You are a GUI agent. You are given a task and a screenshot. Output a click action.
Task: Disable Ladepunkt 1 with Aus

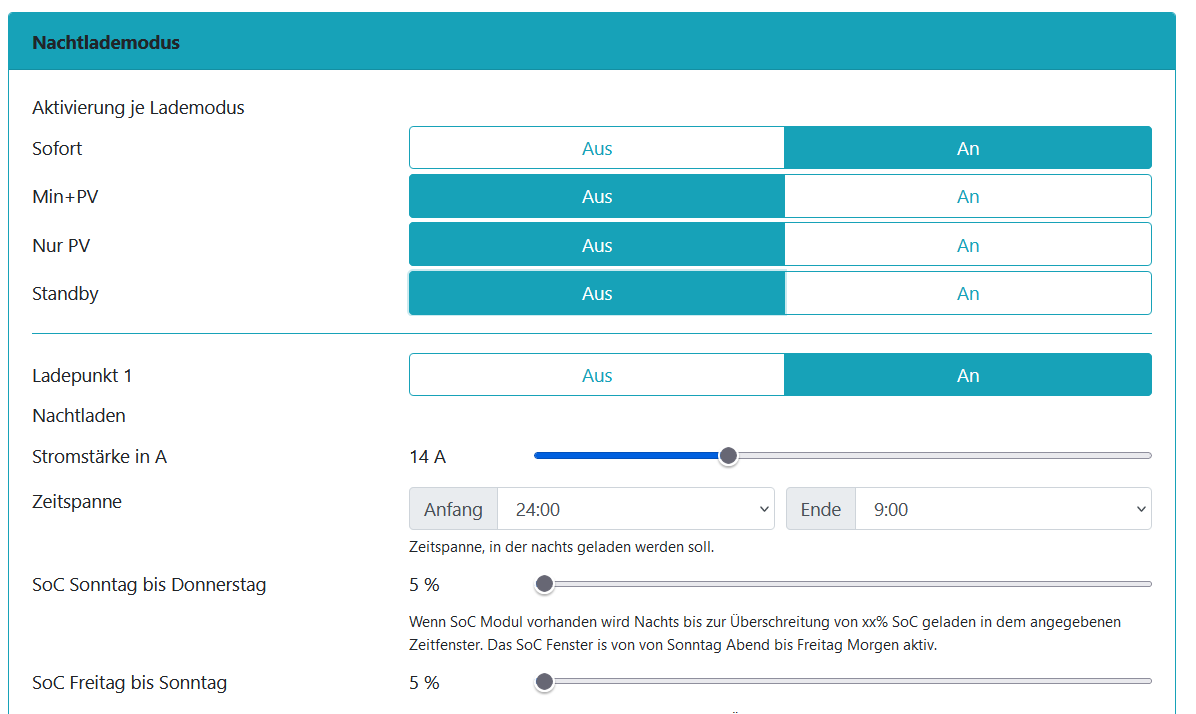click(596, 375)
